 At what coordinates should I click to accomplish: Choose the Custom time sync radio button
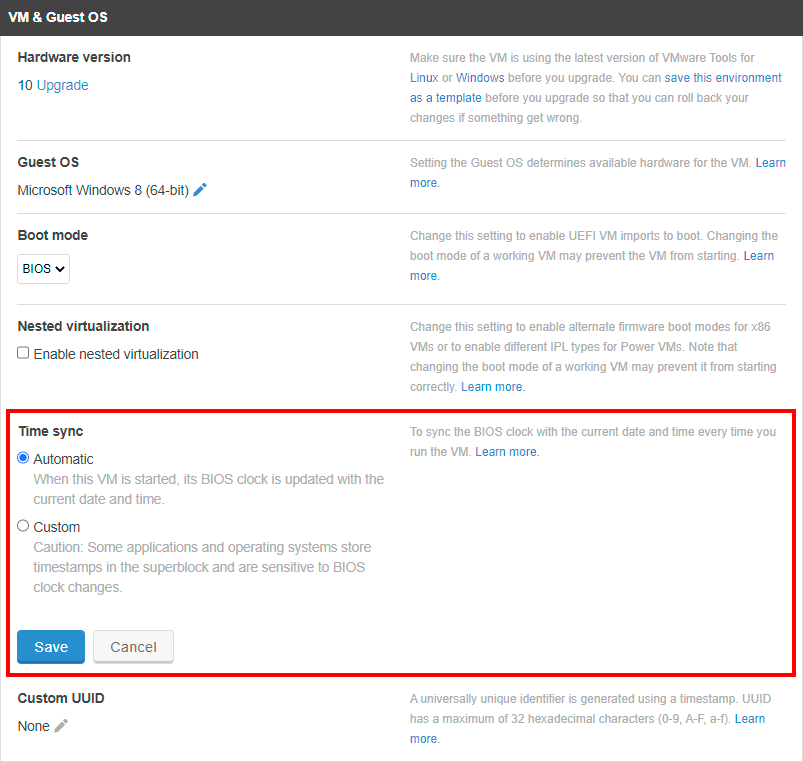23,526
